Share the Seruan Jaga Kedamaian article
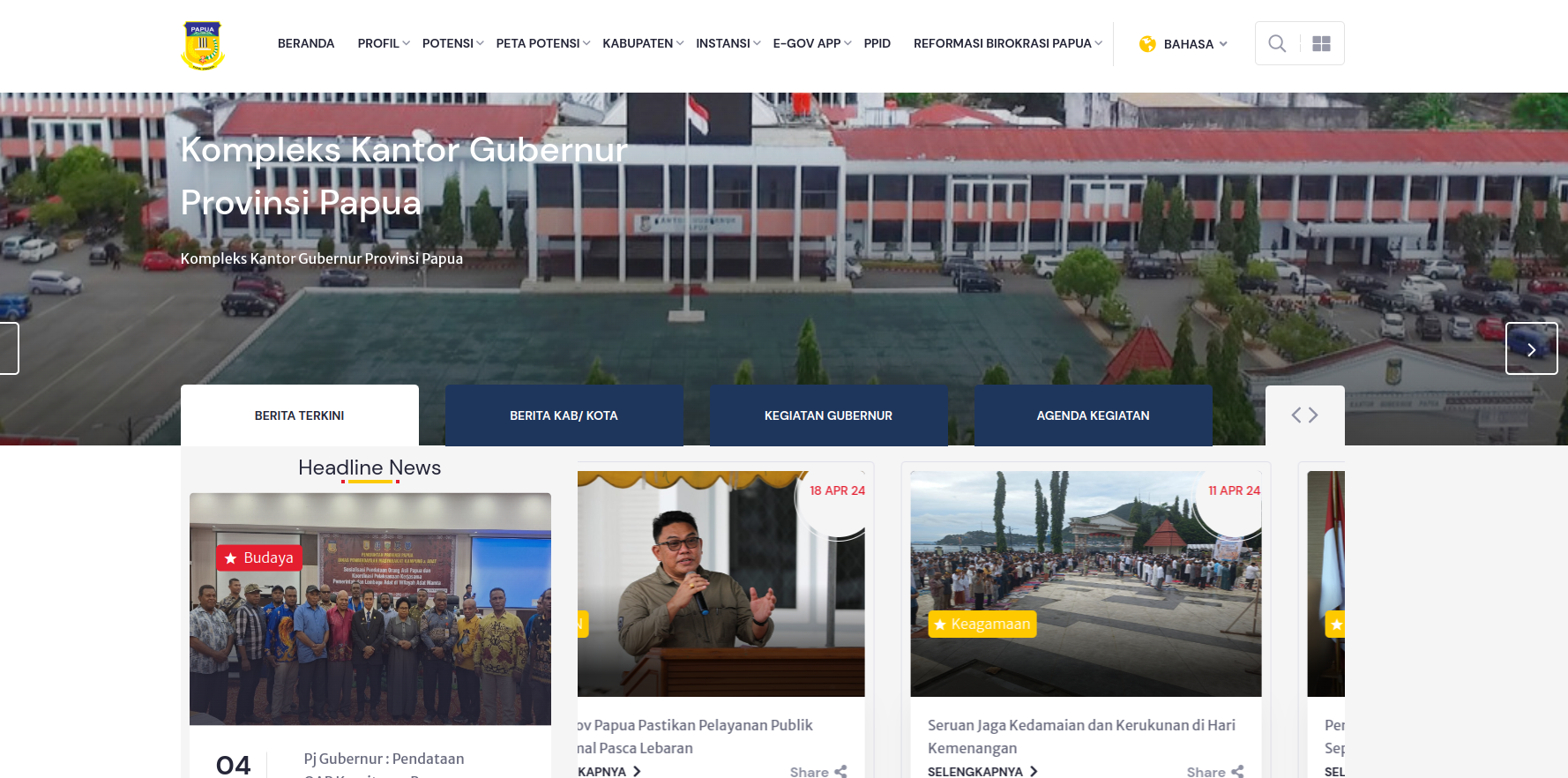Screen dimensions: 1568x778 tap(1215, 772)
